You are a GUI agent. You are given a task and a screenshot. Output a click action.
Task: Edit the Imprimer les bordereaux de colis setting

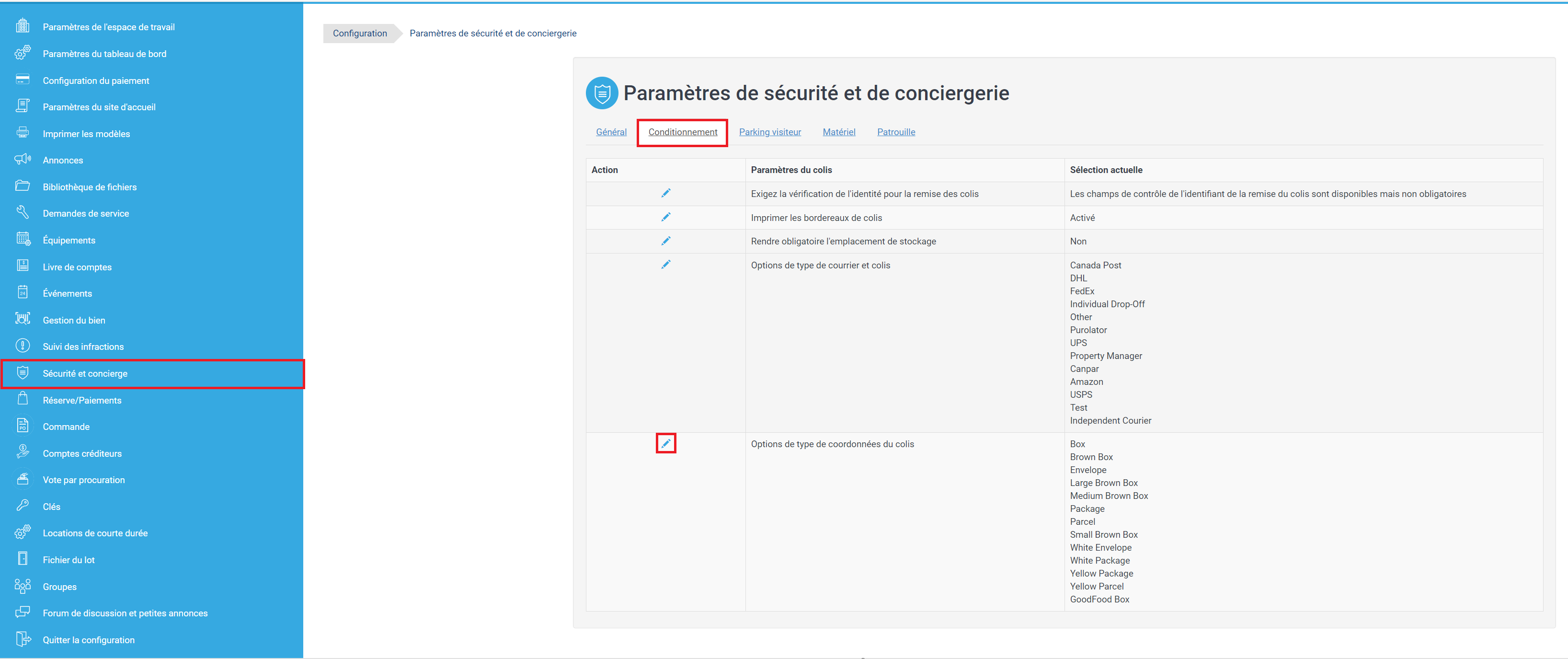(666, 217)
